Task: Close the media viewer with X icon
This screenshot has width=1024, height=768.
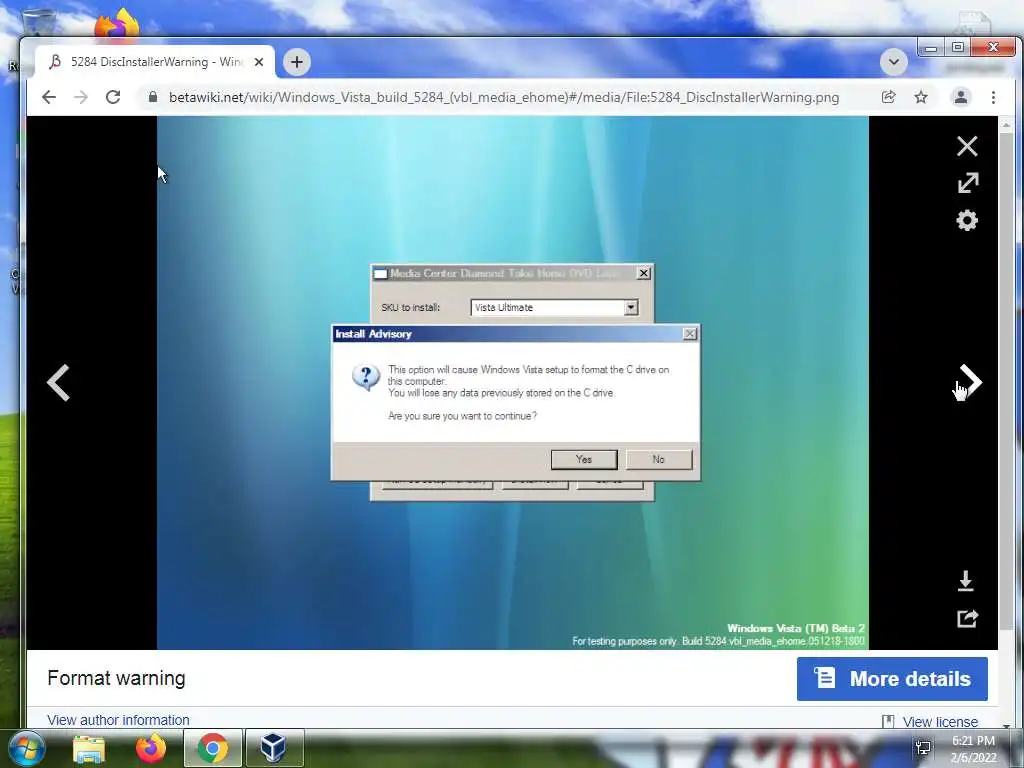Action: click(967, 146)
